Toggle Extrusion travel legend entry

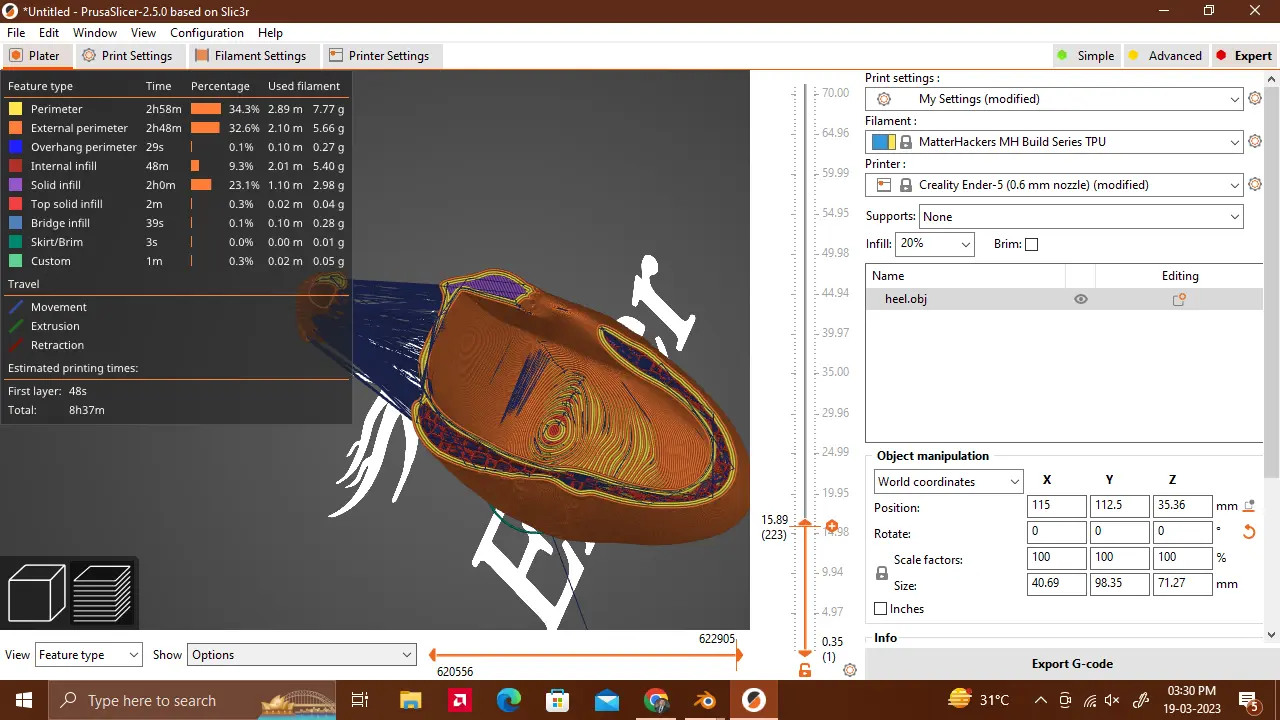tap(44, 326)
